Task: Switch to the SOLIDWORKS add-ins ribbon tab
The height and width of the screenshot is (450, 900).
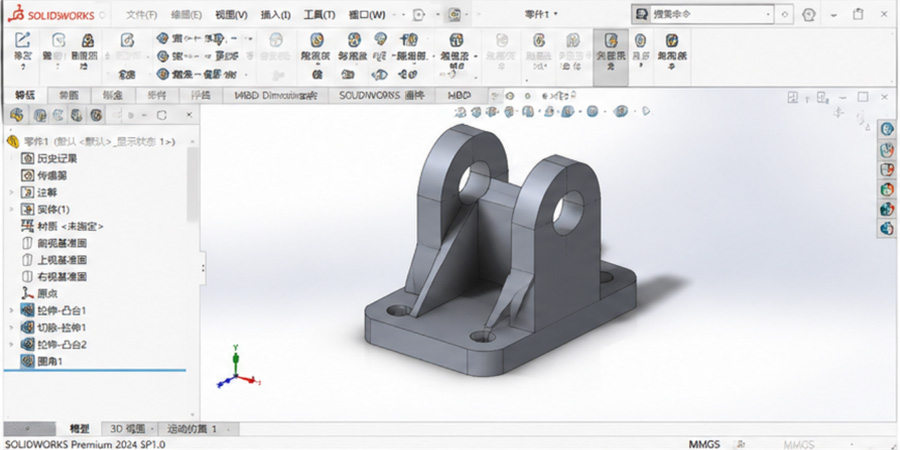Action: tap(382, 95)
